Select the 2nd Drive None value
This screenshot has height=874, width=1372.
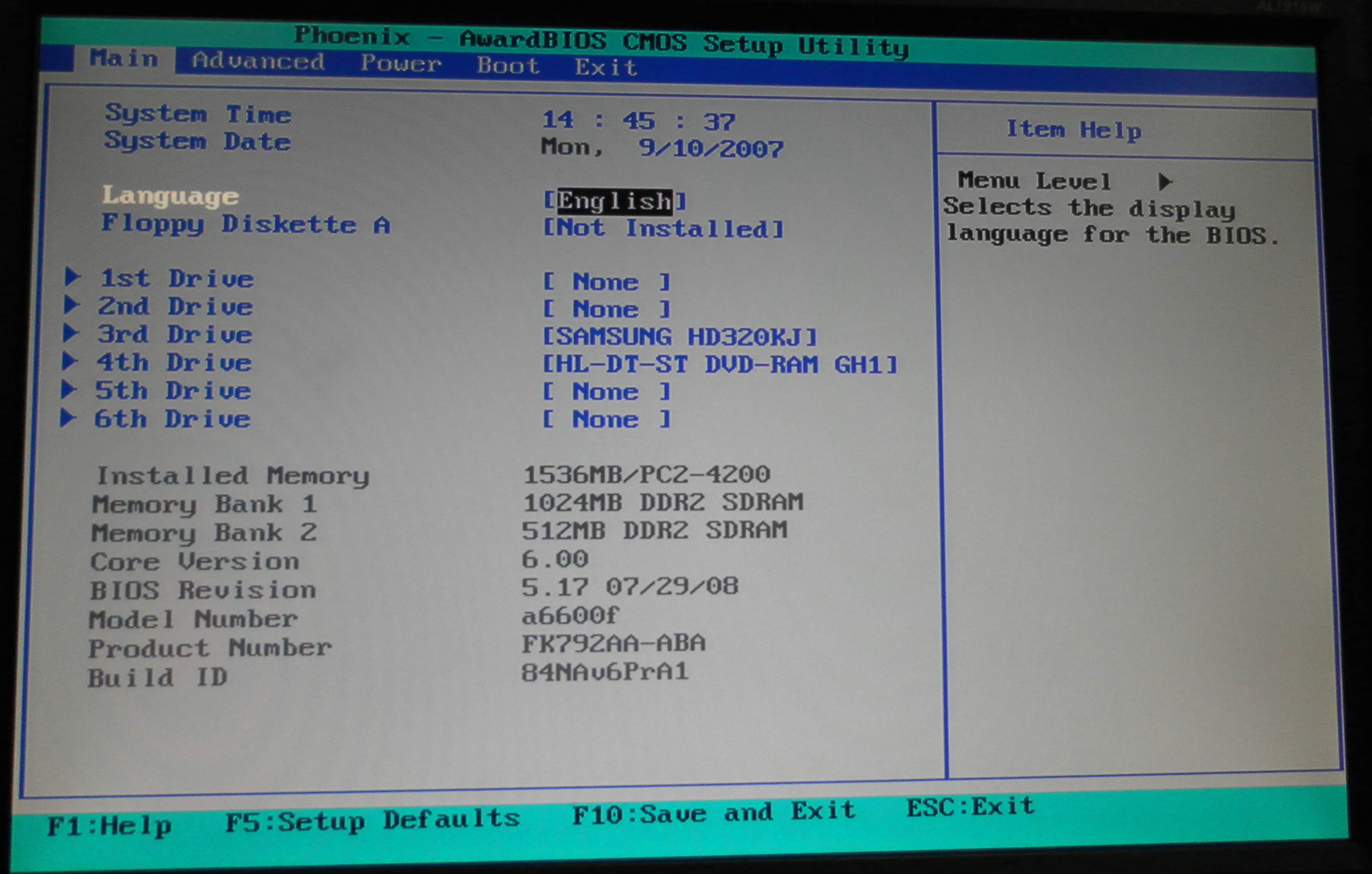[606, 309]
